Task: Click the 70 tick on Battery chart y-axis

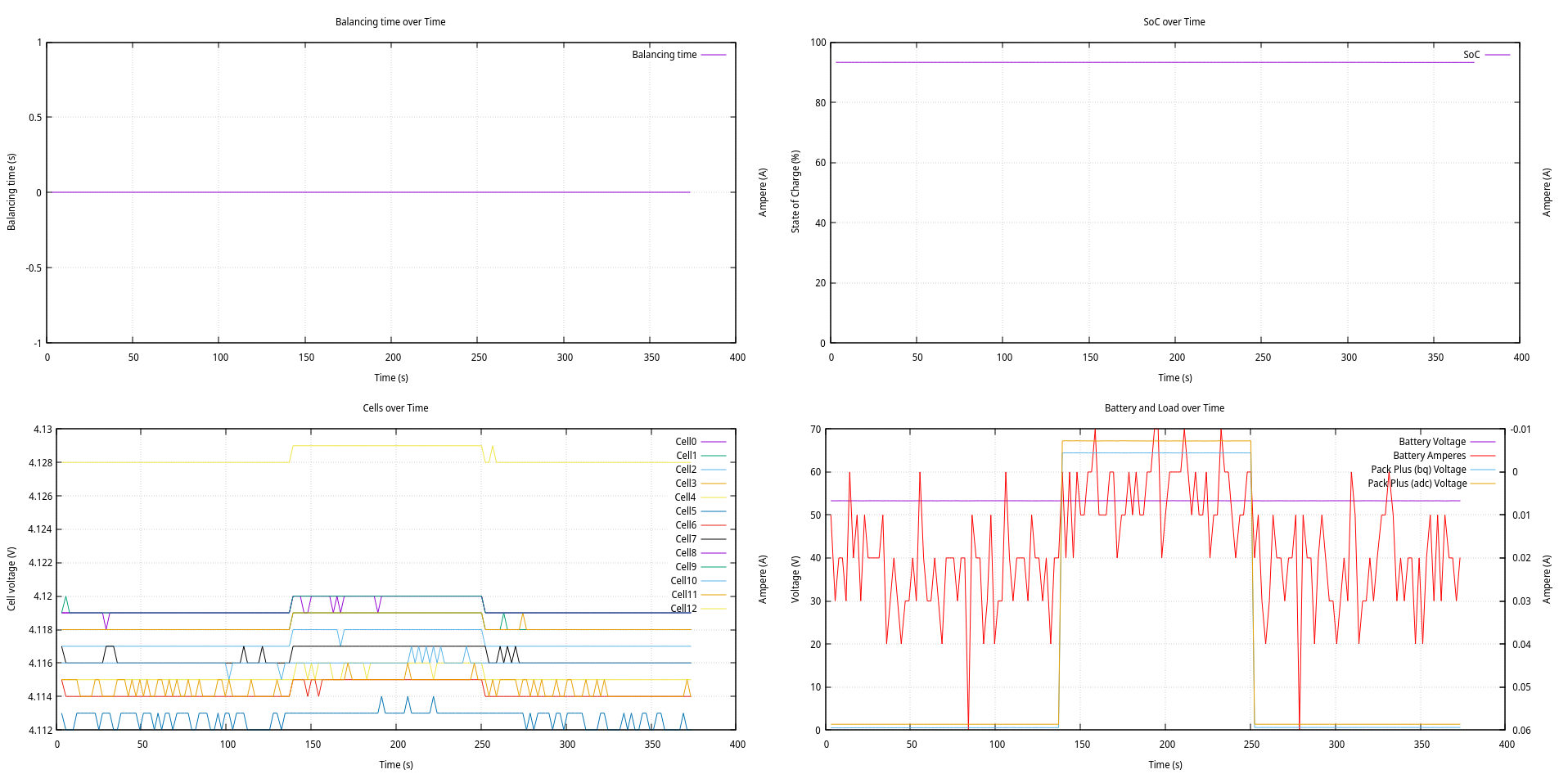Action: [815, 430]
